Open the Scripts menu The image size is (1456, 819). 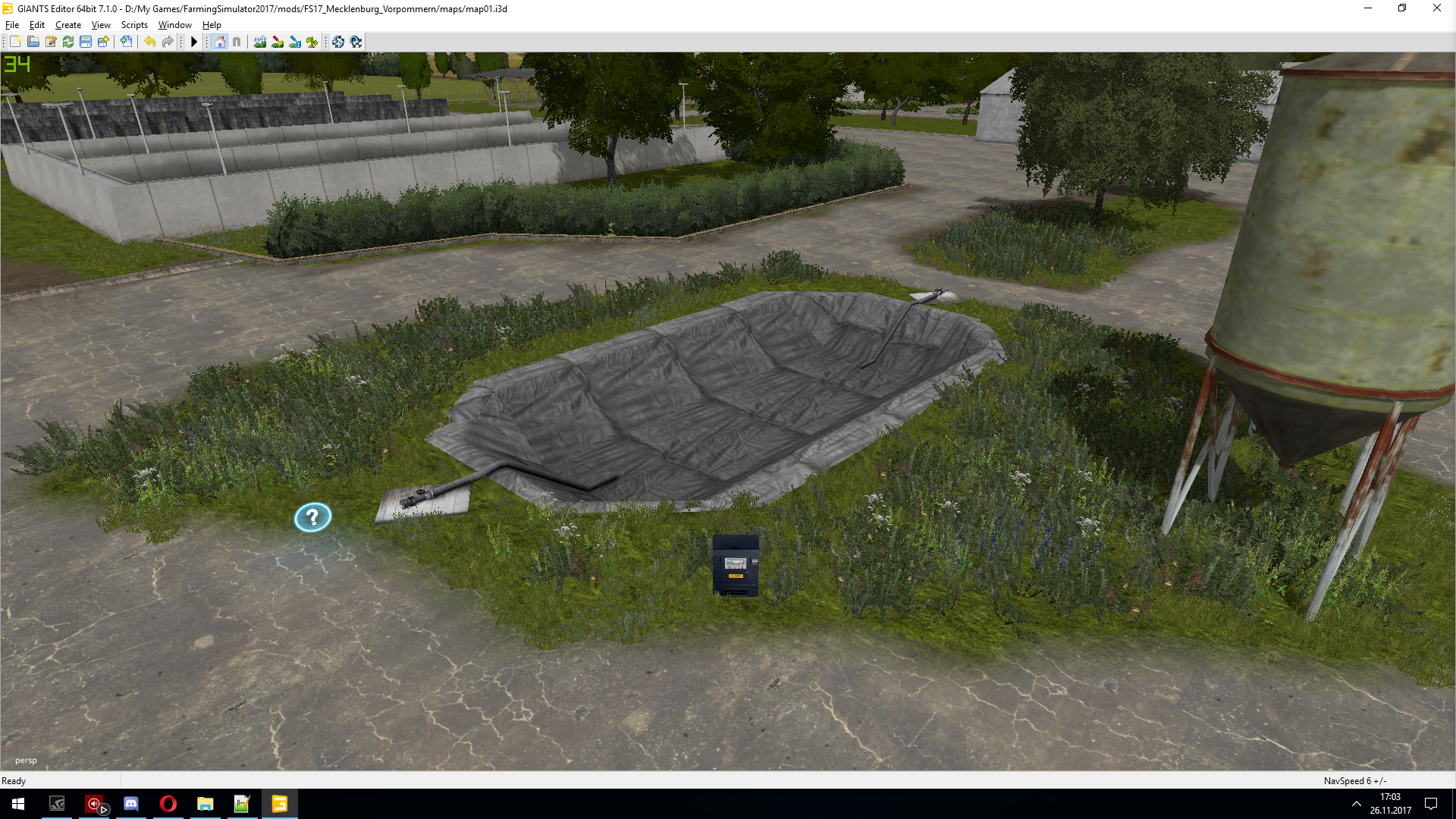tap(134, 25)
